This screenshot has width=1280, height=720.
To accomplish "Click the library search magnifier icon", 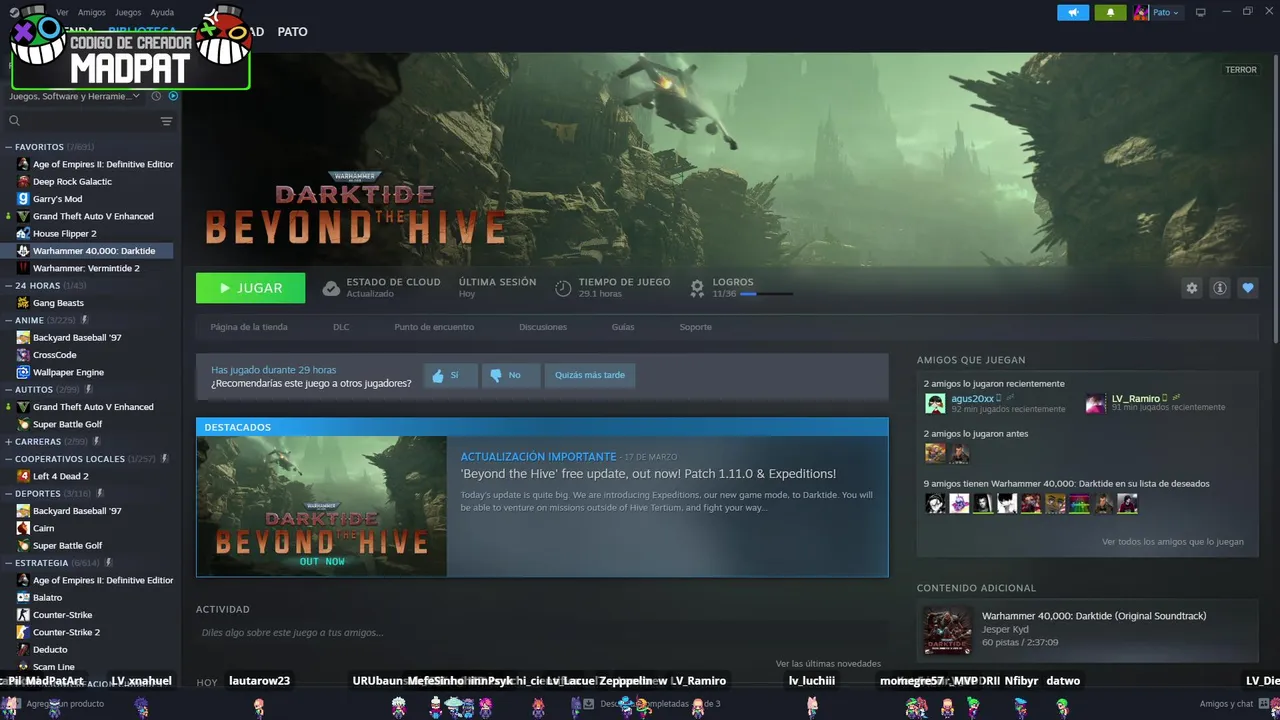I will [x=14, y=121].
